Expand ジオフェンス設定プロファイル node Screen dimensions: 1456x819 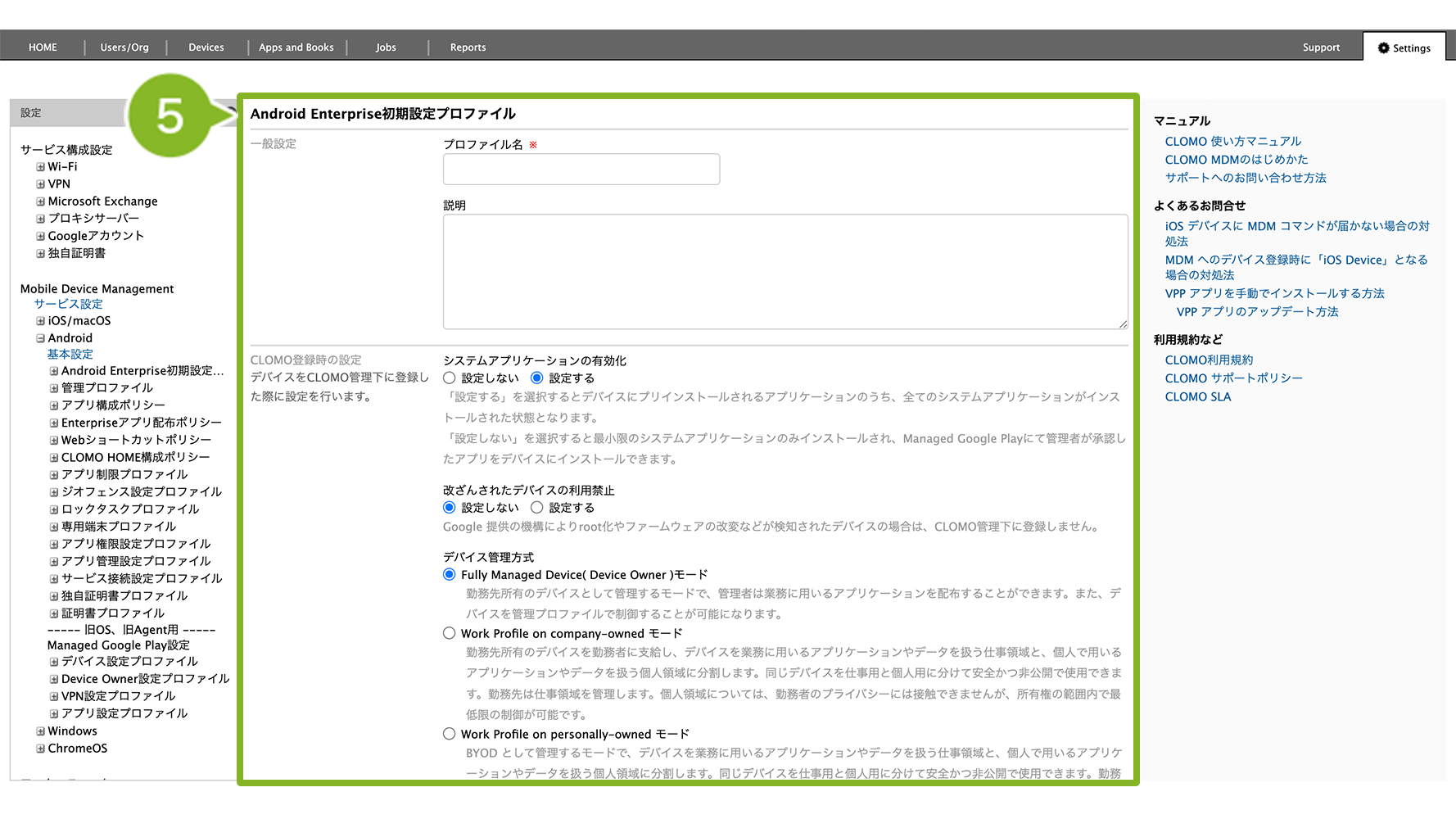pyautogui.click(x=54, y=492)
